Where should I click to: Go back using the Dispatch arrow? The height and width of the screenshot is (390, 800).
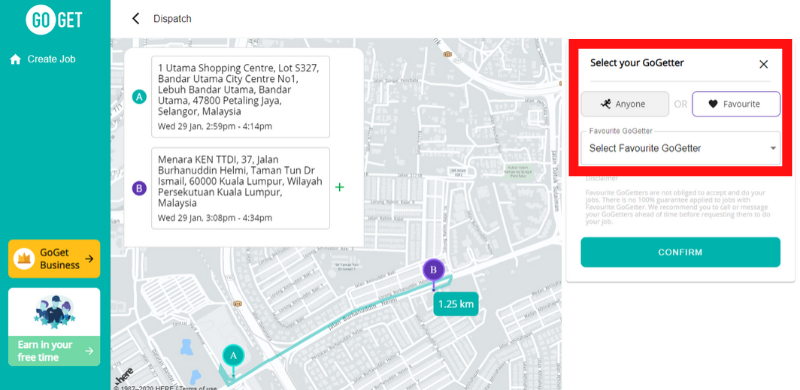135,19
